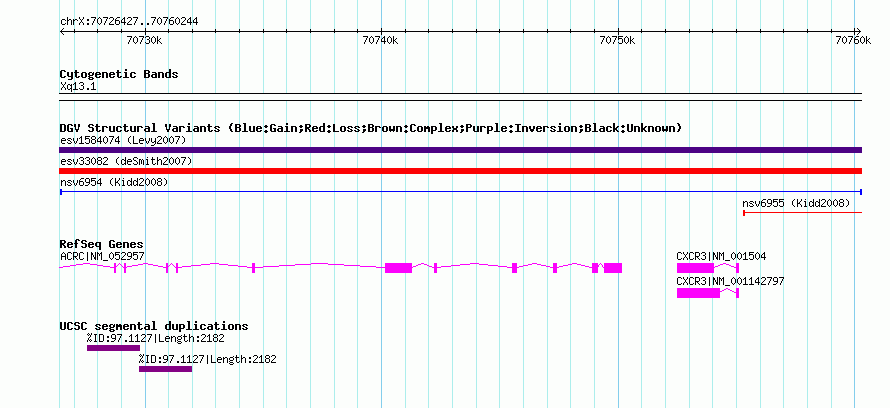Click the ACRC|NM_052957 gene label
Viewport: 890px width, 408px height.
[102, 256]
